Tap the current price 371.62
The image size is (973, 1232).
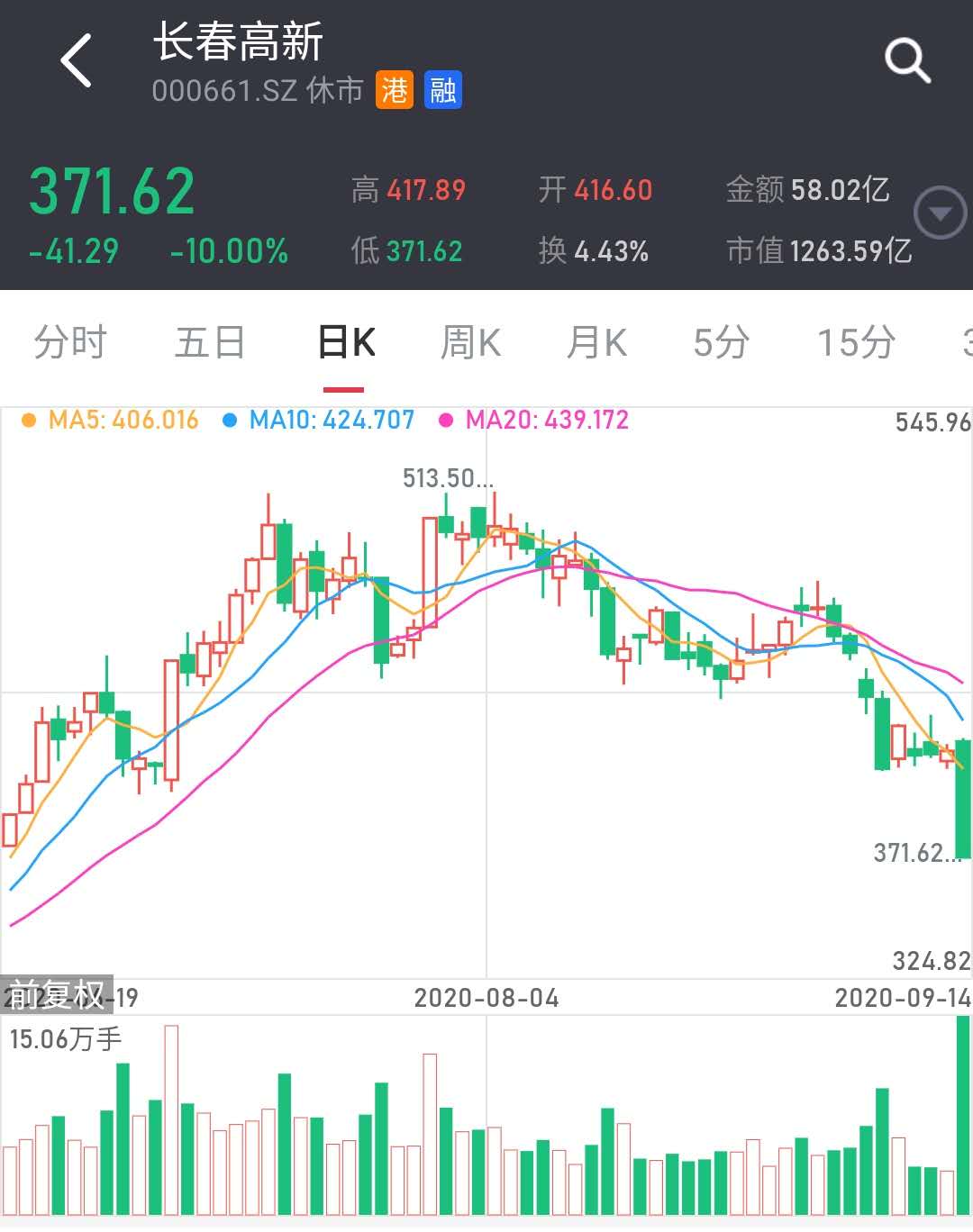click(x=112, y=192)
